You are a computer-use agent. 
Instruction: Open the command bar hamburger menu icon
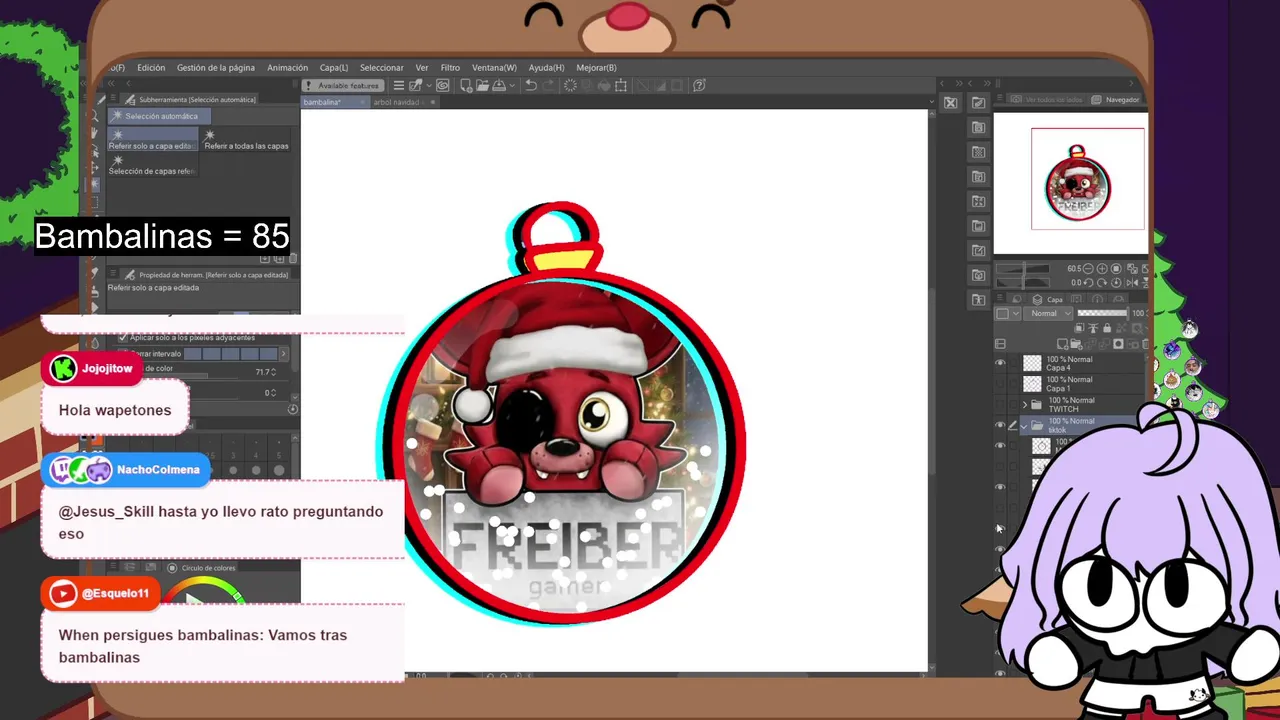pos(398,85)
